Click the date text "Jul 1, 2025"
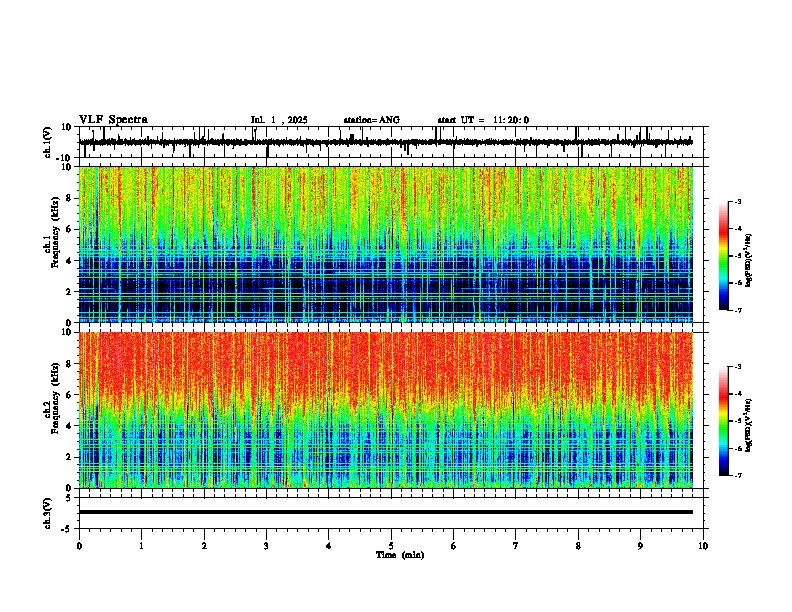The height and width of the screenshot is (612, 792). tap(279, 120)
